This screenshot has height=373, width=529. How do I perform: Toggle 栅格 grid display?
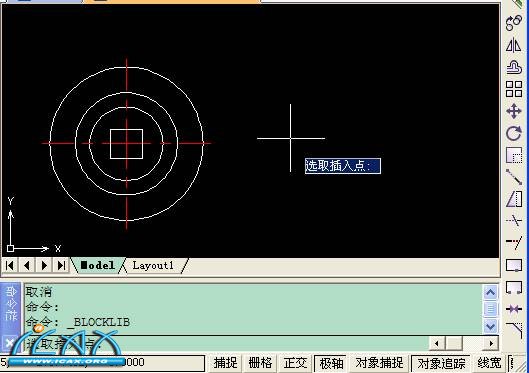click(260, 363)
